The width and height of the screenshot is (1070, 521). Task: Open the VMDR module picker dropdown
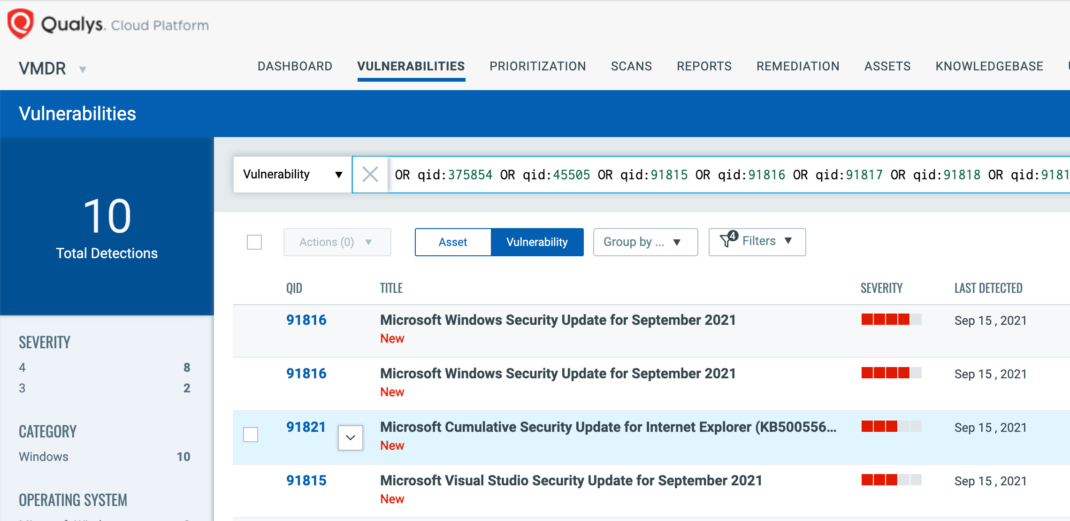click(83, 69)
